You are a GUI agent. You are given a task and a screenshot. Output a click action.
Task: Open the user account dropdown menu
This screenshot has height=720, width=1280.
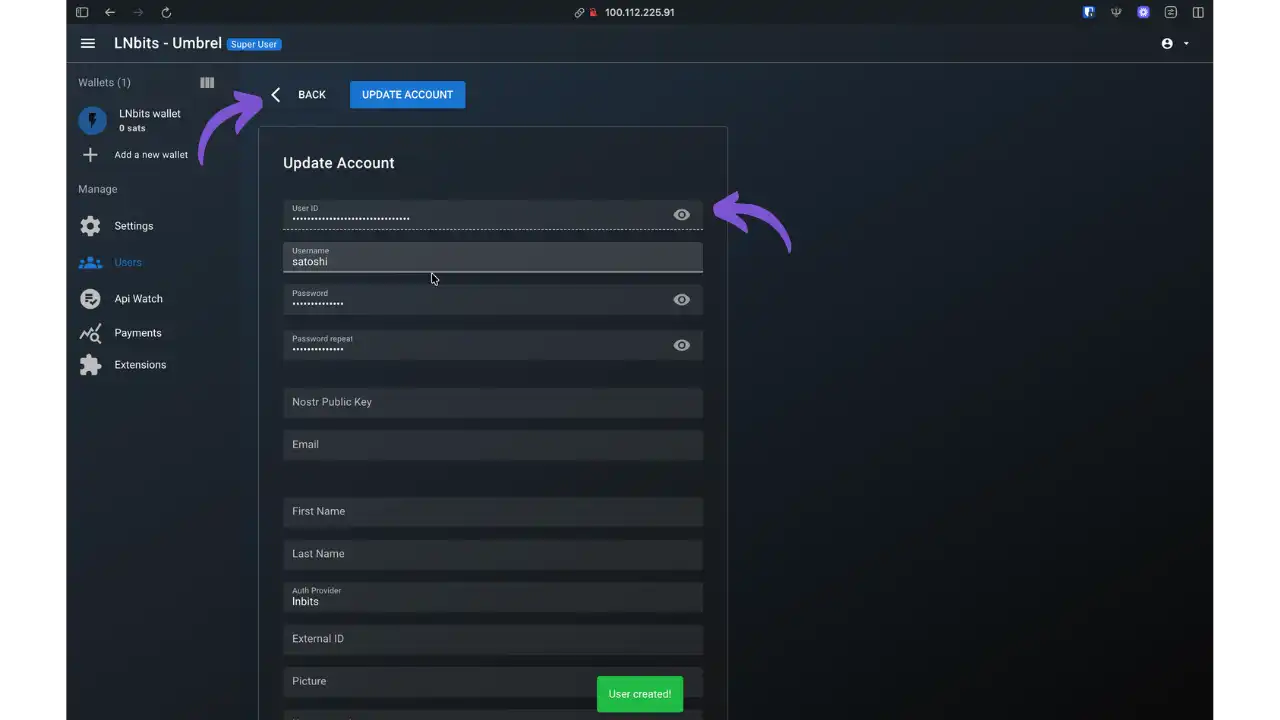1175,44
